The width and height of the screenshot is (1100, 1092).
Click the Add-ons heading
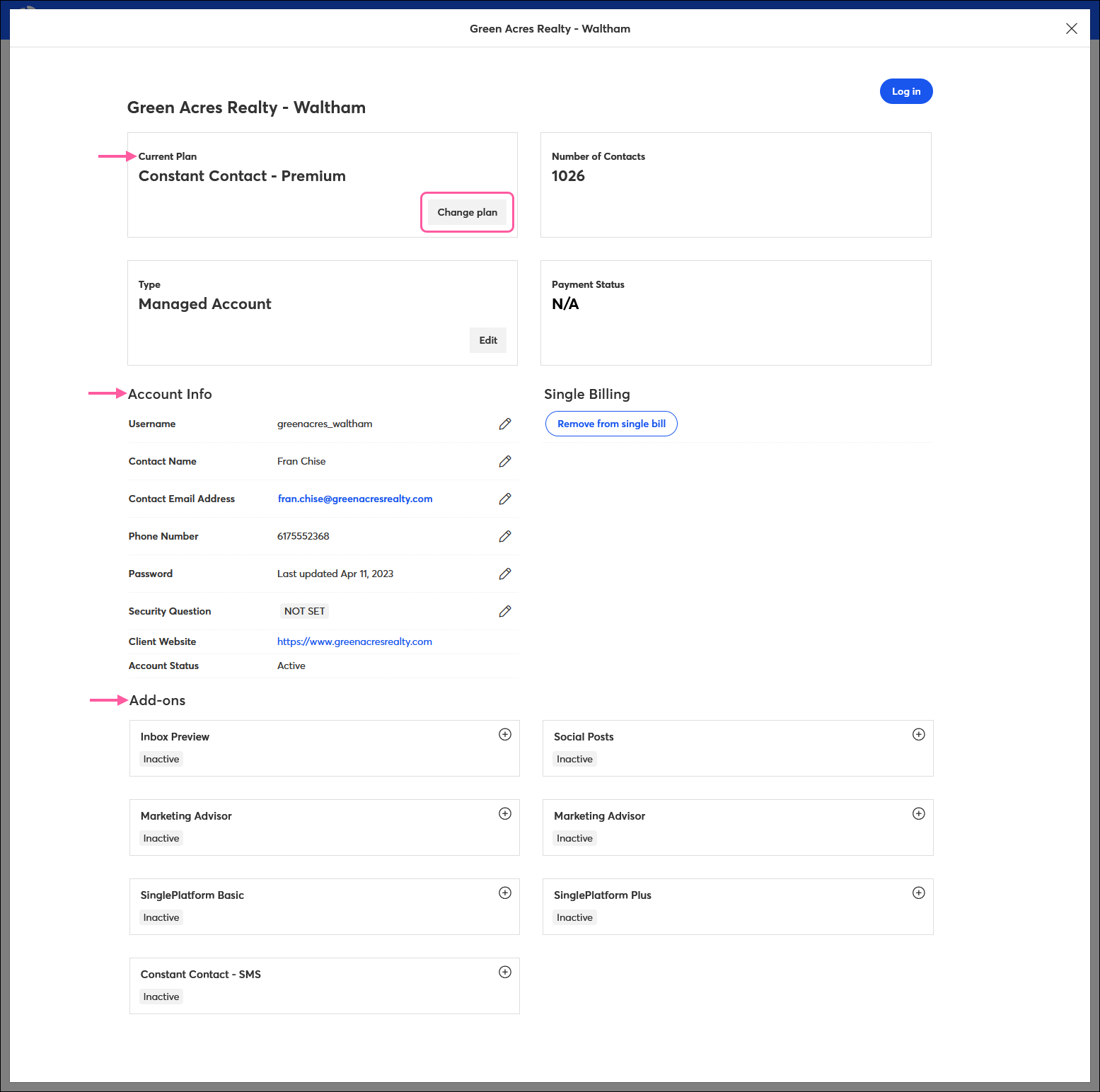point(157,700)
